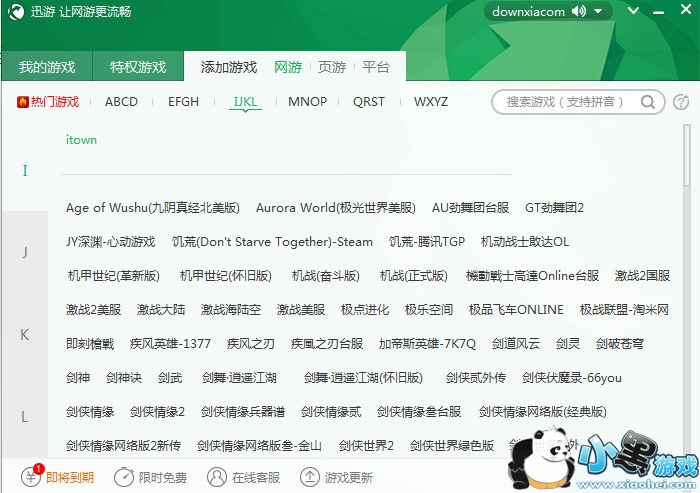The height and width of the screenshot is (493, 700).
Task: Click the Xunyou logo icon in title bar
Action: (x=16, y=11)
